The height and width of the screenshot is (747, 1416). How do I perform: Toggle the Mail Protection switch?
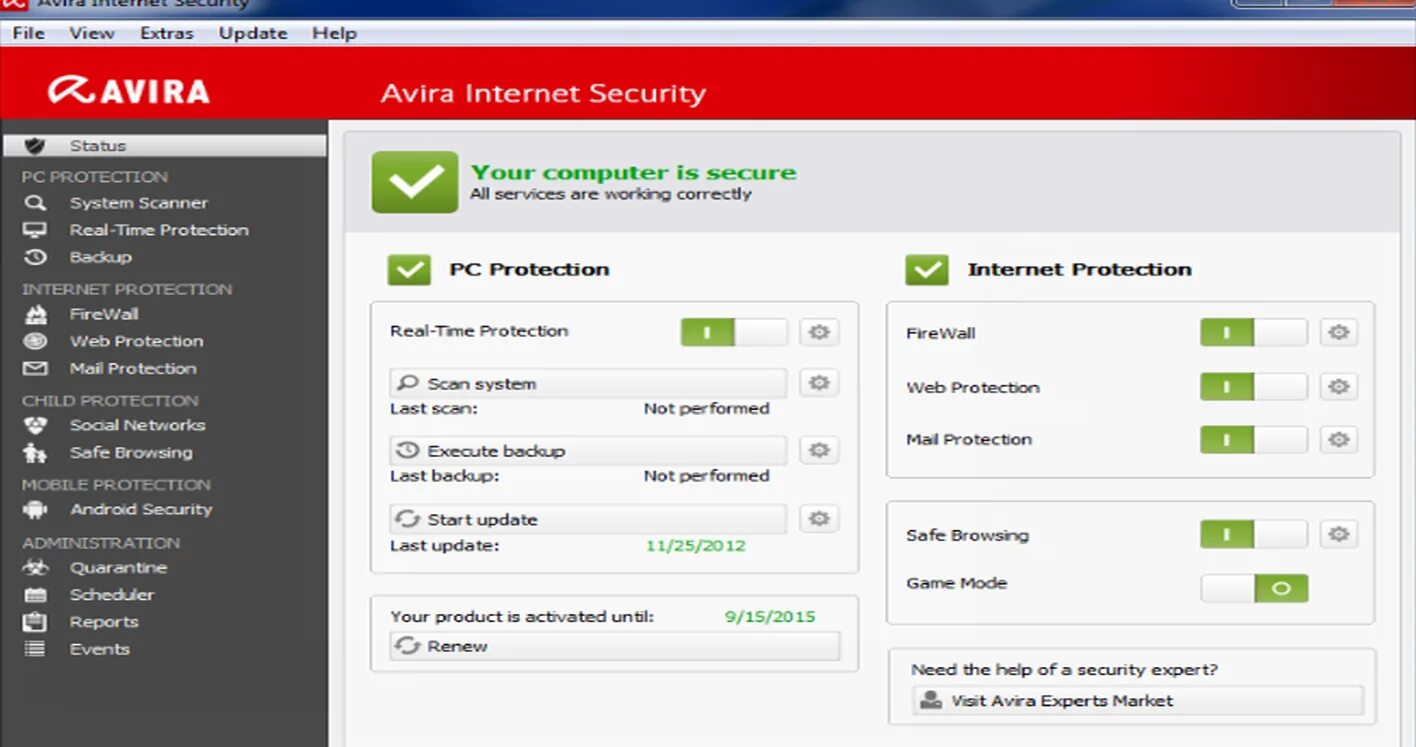click(x=1253, y=439)
